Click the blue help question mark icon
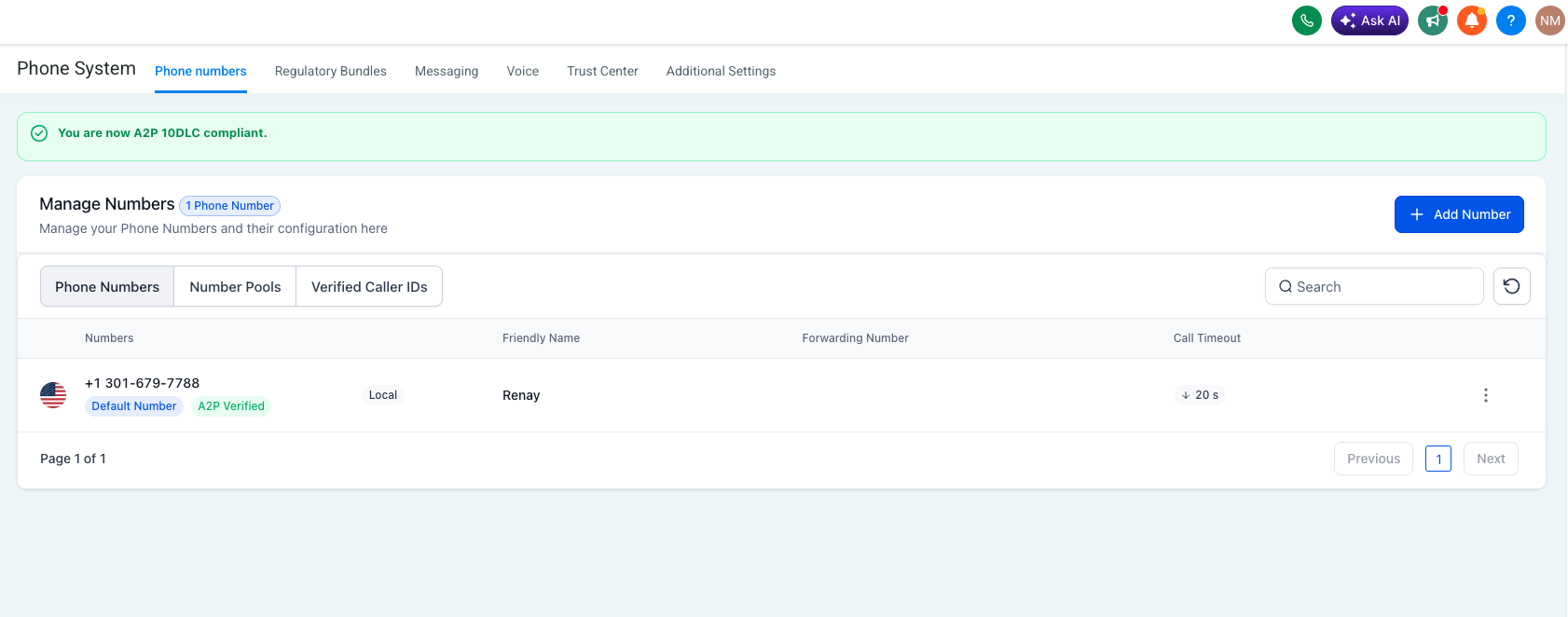Viewport: 1568px width, 617px height. 1511,21
